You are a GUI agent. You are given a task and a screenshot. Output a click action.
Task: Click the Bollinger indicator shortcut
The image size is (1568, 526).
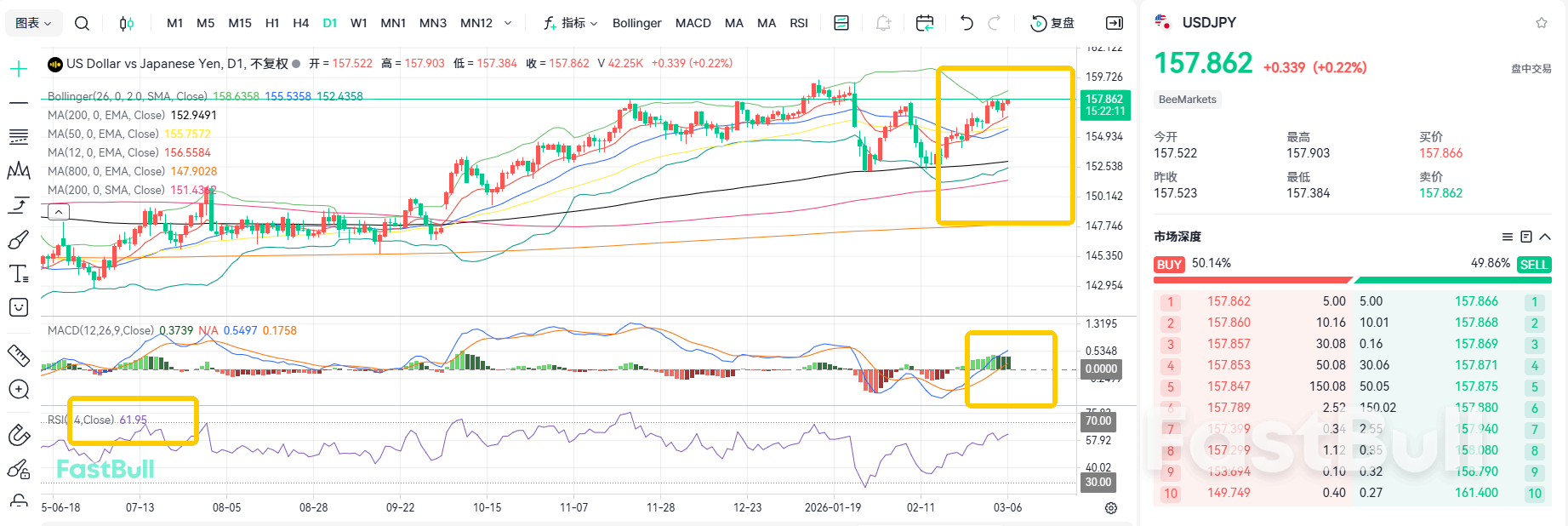[636, 23]
